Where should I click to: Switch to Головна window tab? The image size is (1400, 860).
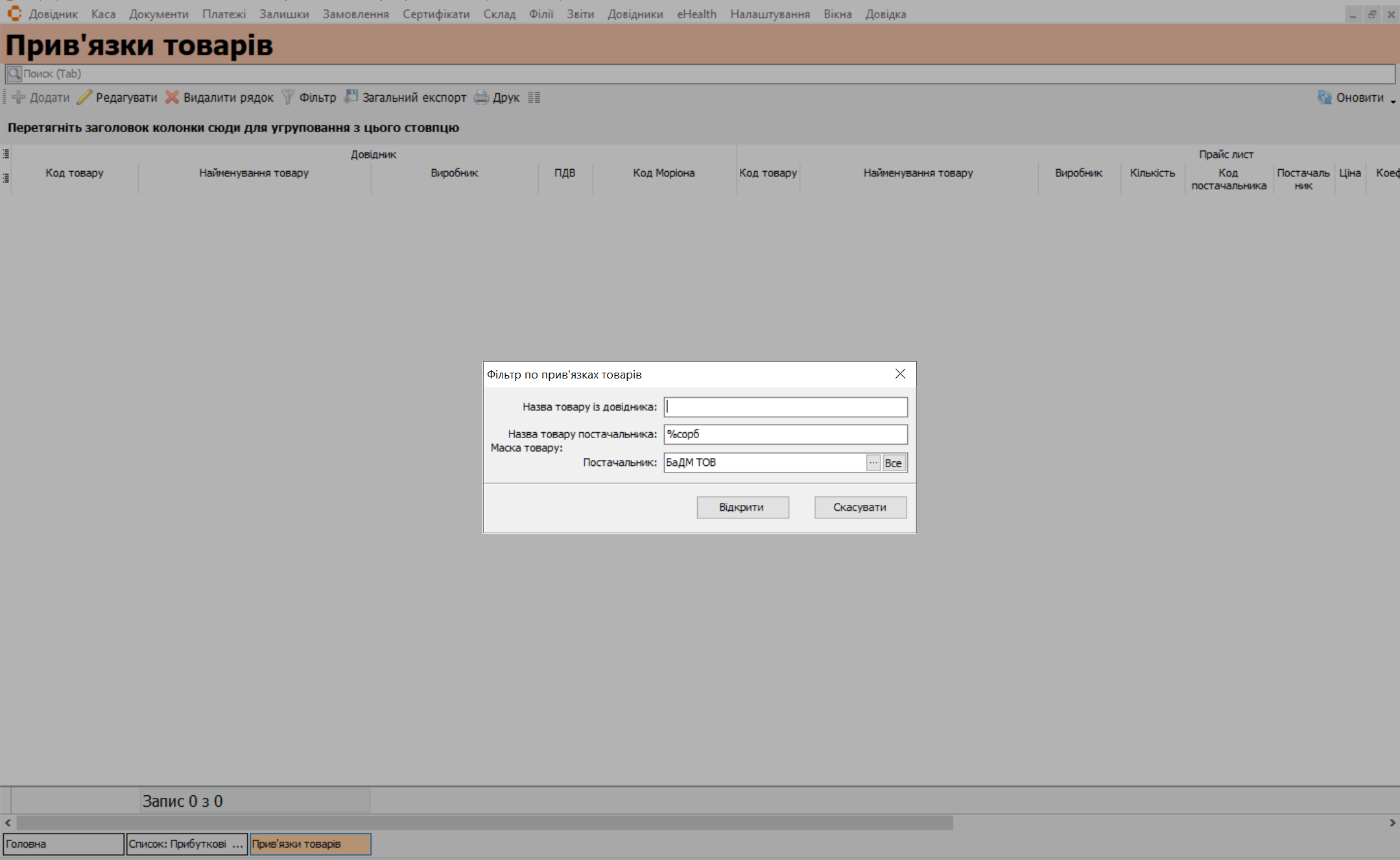pos(63,844)
